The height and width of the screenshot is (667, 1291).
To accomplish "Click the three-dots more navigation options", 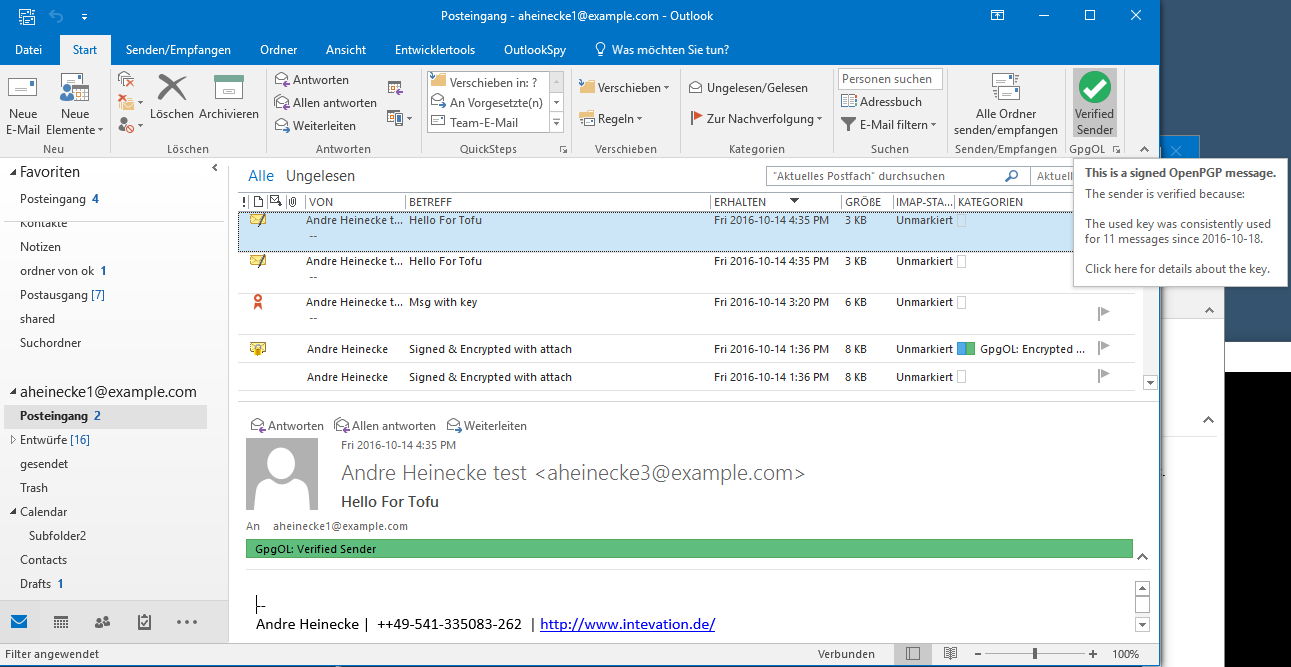I will (187, 622).
